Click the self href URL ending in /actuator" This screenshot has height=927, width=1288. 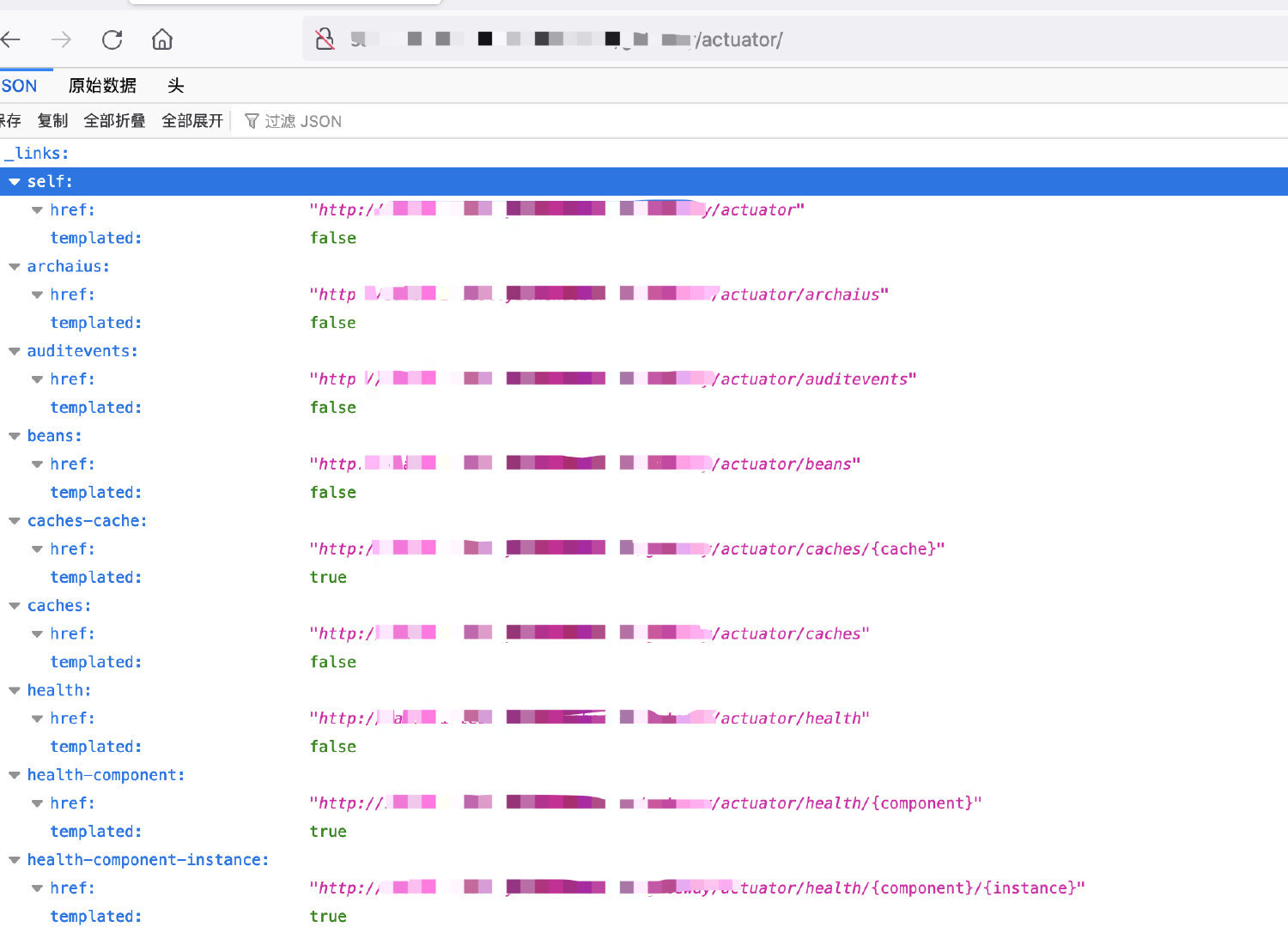pos(557,210)
